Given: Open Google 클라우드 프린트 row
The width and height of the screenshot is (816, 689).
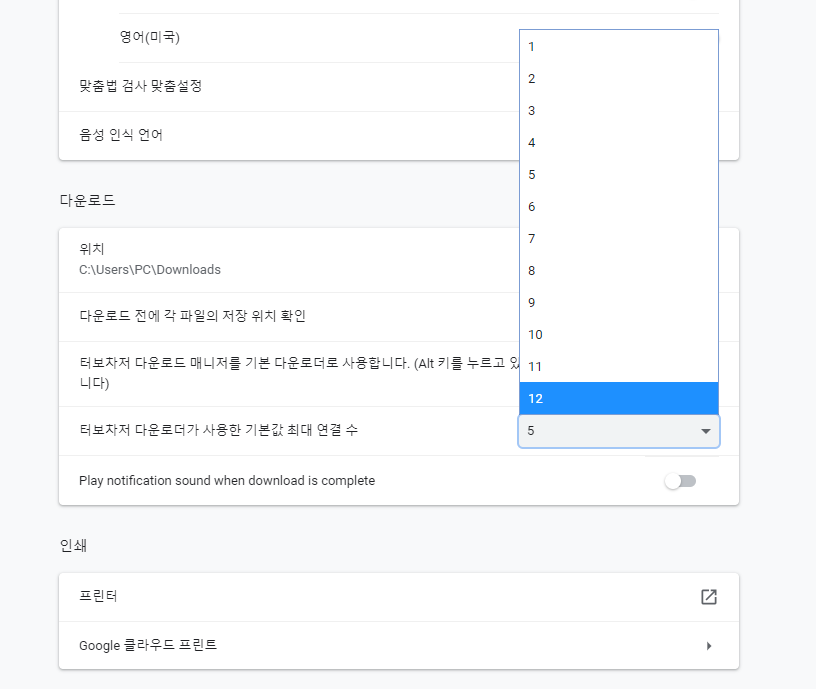Looking at the screenshot, I should (399, 645).
